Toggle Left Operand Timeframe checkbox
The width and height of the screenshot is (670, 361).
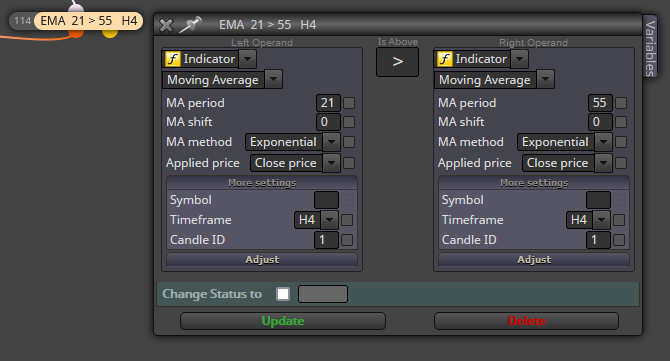pos(347,220)
